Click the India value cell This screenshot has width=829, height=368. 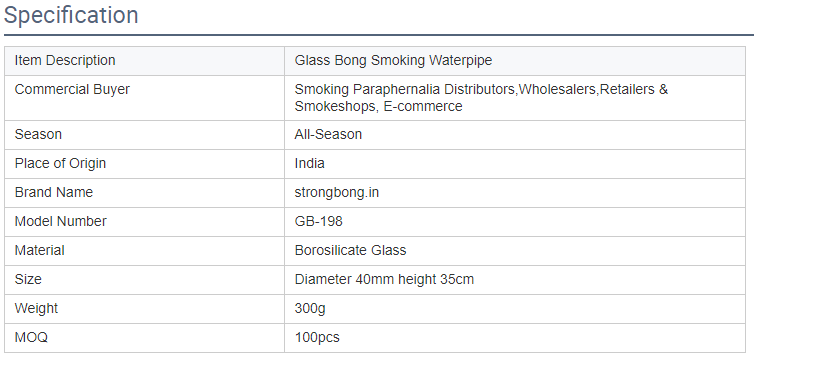click(514, 164)
